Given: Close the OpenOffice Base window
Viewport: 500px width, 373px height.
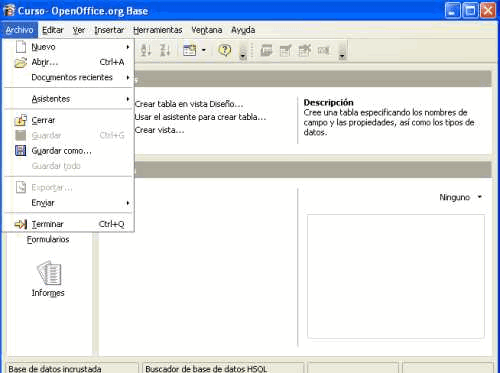Looking at the screenshot, I should click(x=488, y=11).
